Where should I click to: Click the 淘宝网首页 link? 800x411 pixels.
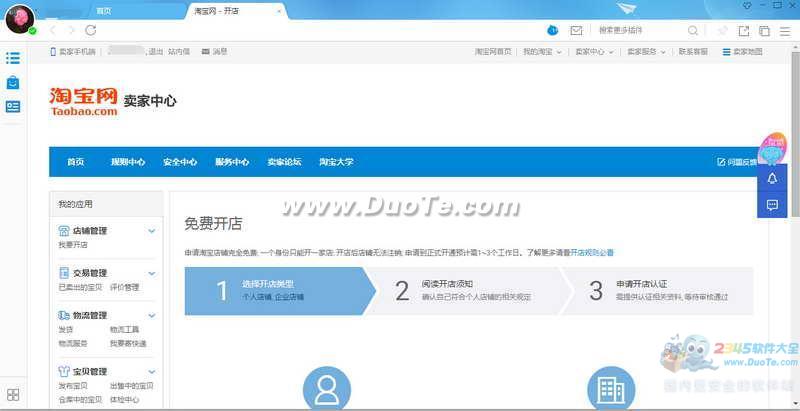493,52
